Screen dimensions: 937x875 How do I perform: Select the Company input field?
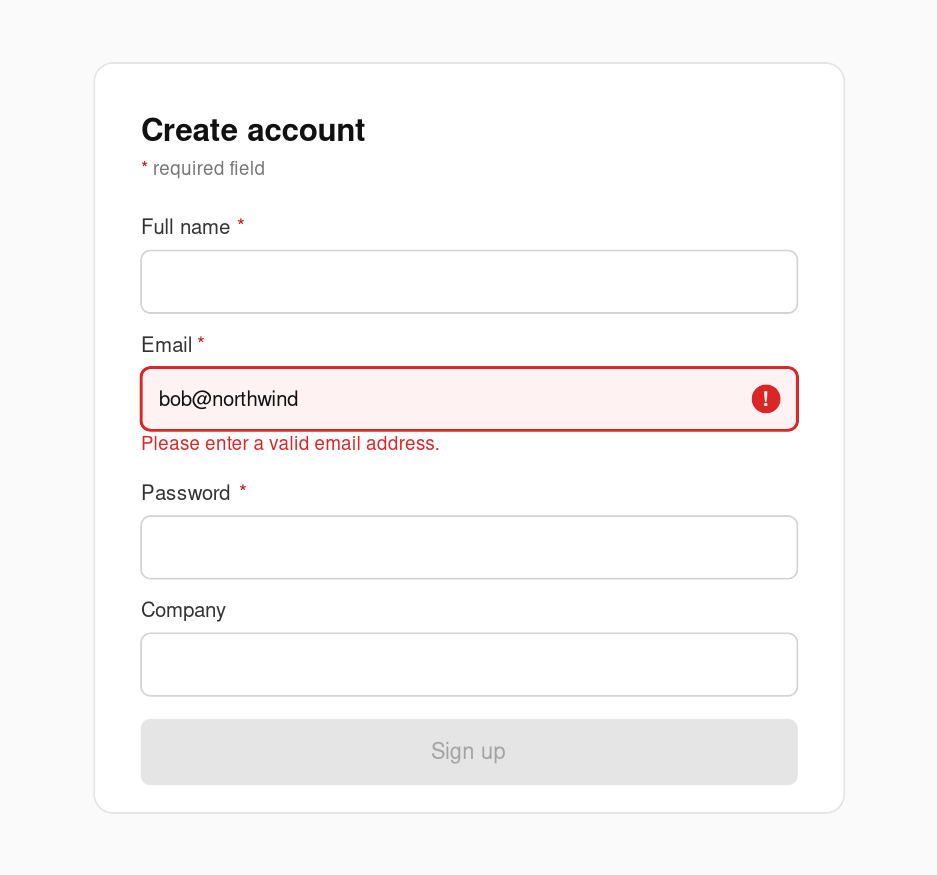[468, 664]
